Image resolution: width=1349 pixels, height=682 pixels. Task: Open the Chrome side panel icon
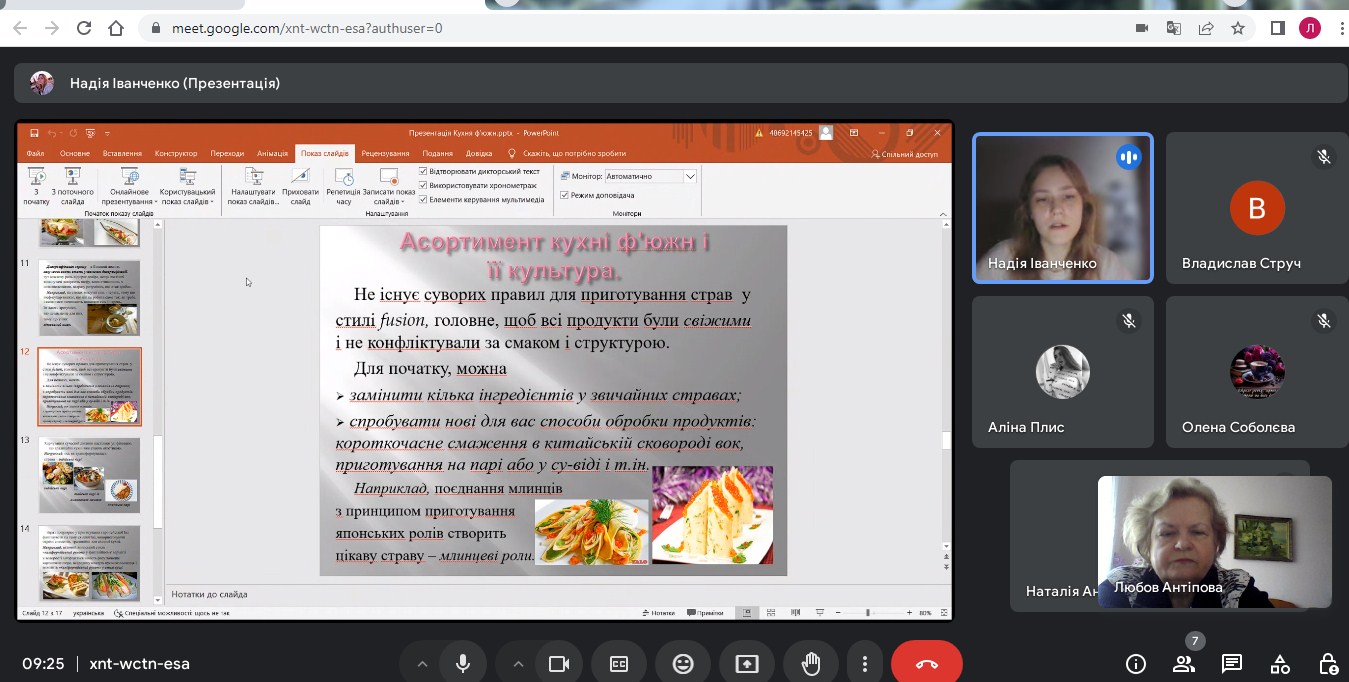click(x=1277, y=28)
